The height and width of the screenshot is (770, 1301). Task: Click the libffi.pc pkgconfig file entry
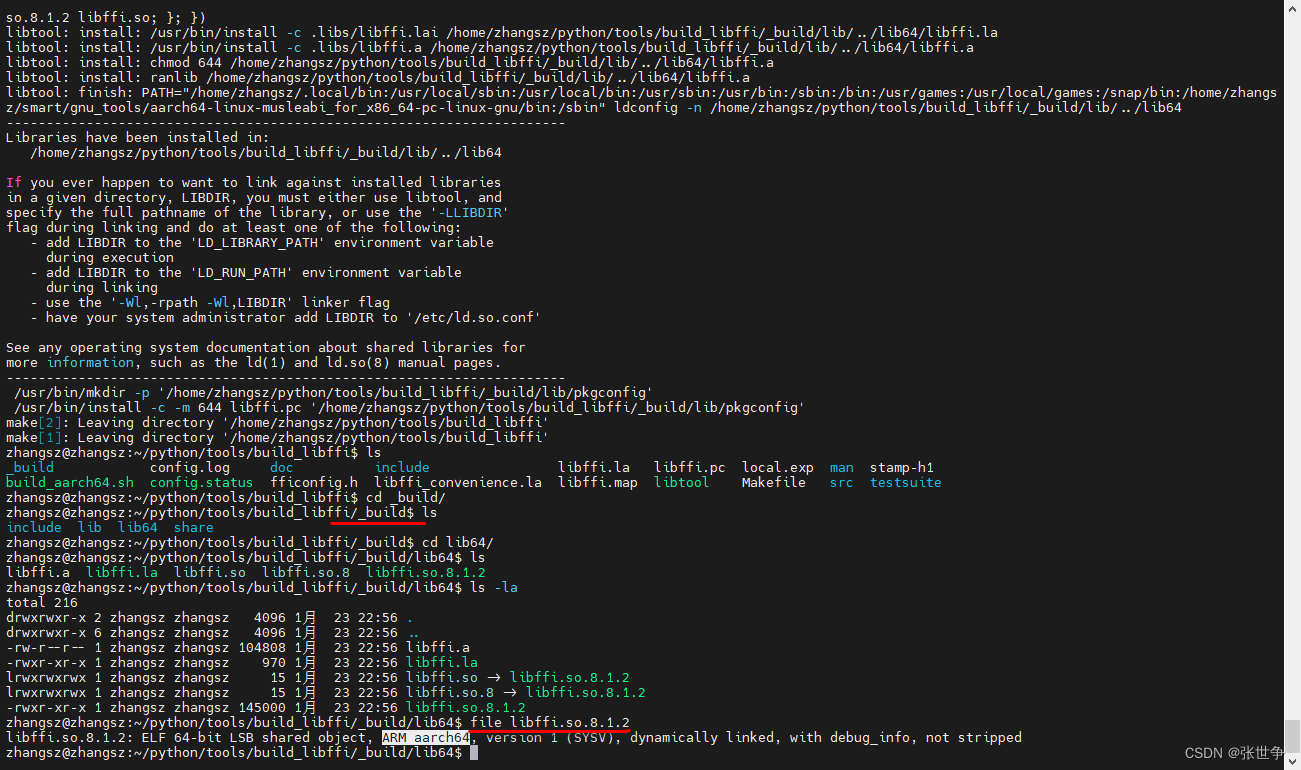click(x=689, y=467)
